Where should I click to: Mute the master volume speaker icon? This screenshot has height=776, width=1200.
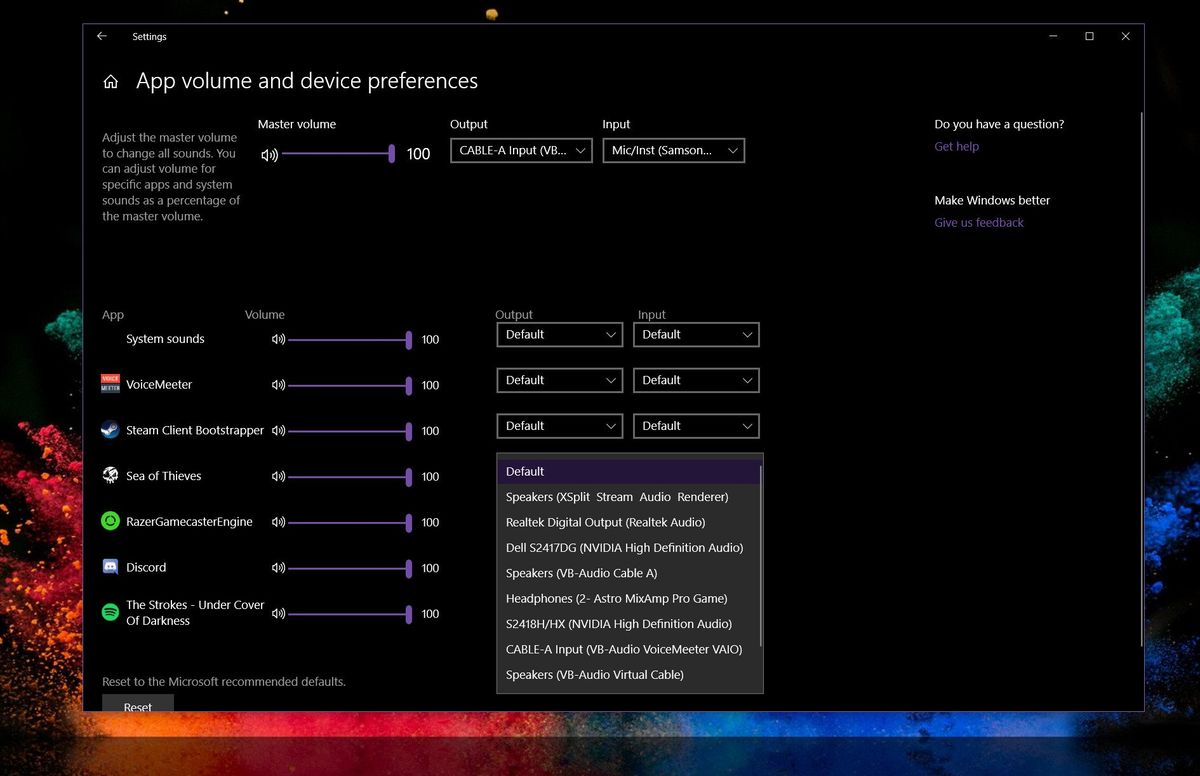point(268,154)
